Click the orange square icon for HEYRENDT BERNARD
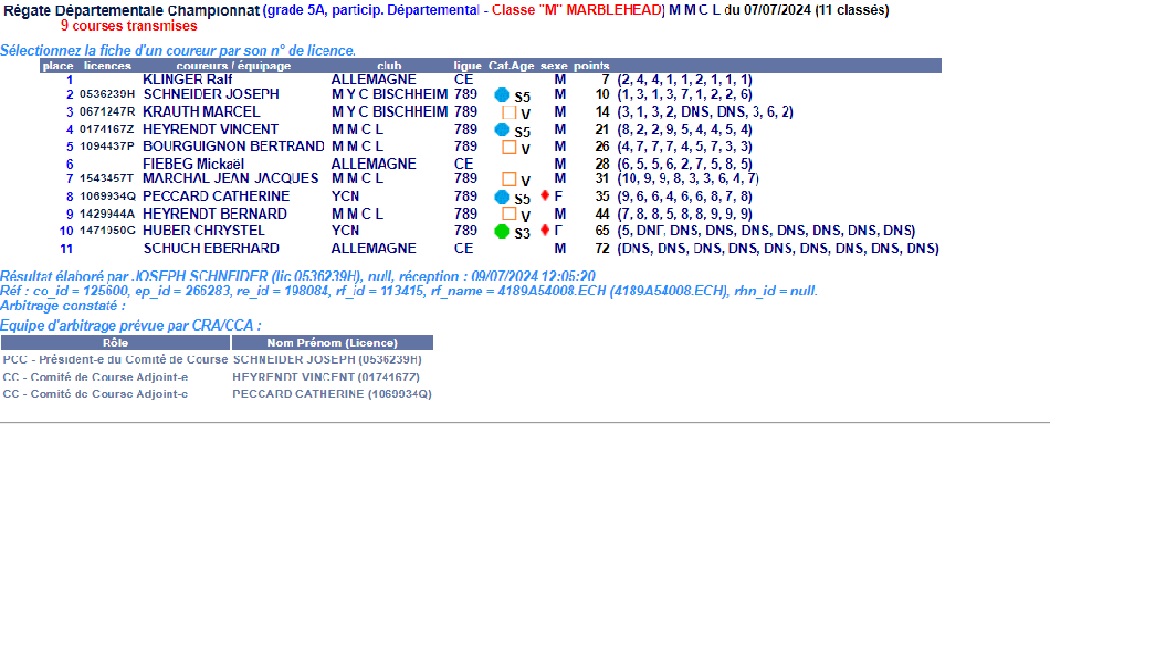Viewport: 1152px width, 648px height. coord(508,214)
